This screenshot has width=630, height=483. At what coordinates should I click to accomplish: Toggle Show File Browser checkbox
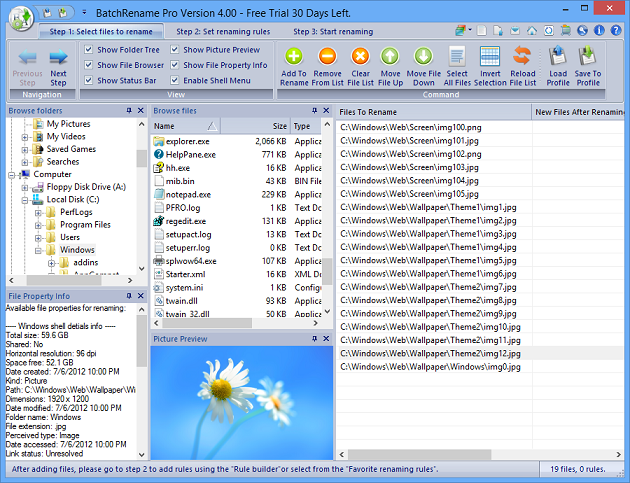pyautogui.click(x=89, y=65)
